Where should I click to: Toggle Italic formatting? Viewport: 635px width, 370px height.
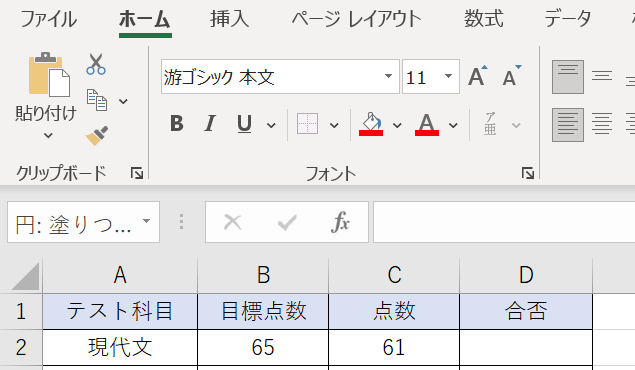tap(210, 123)
